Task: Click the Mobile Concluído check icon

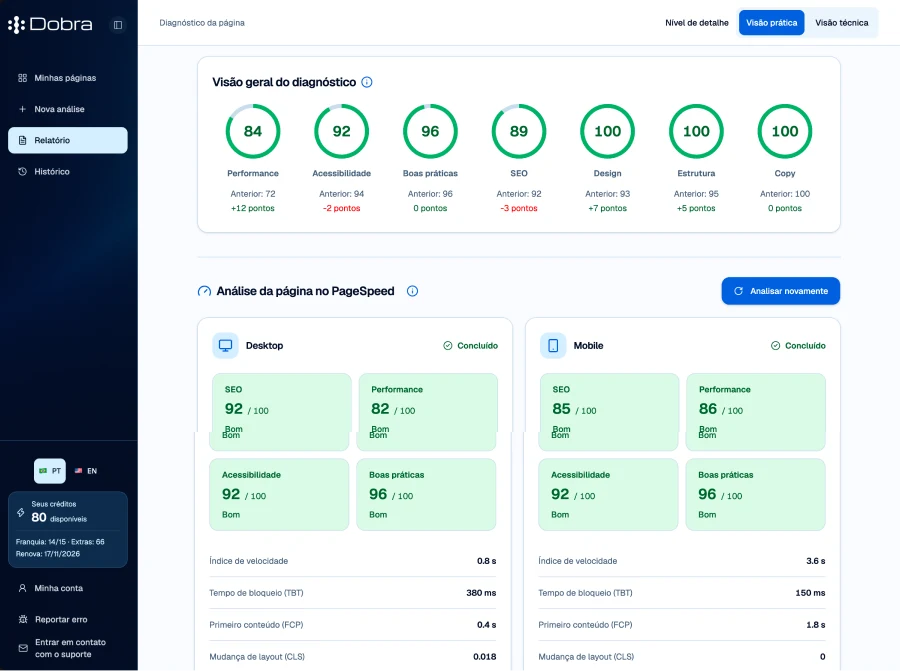Action: [x=775, y=346]
